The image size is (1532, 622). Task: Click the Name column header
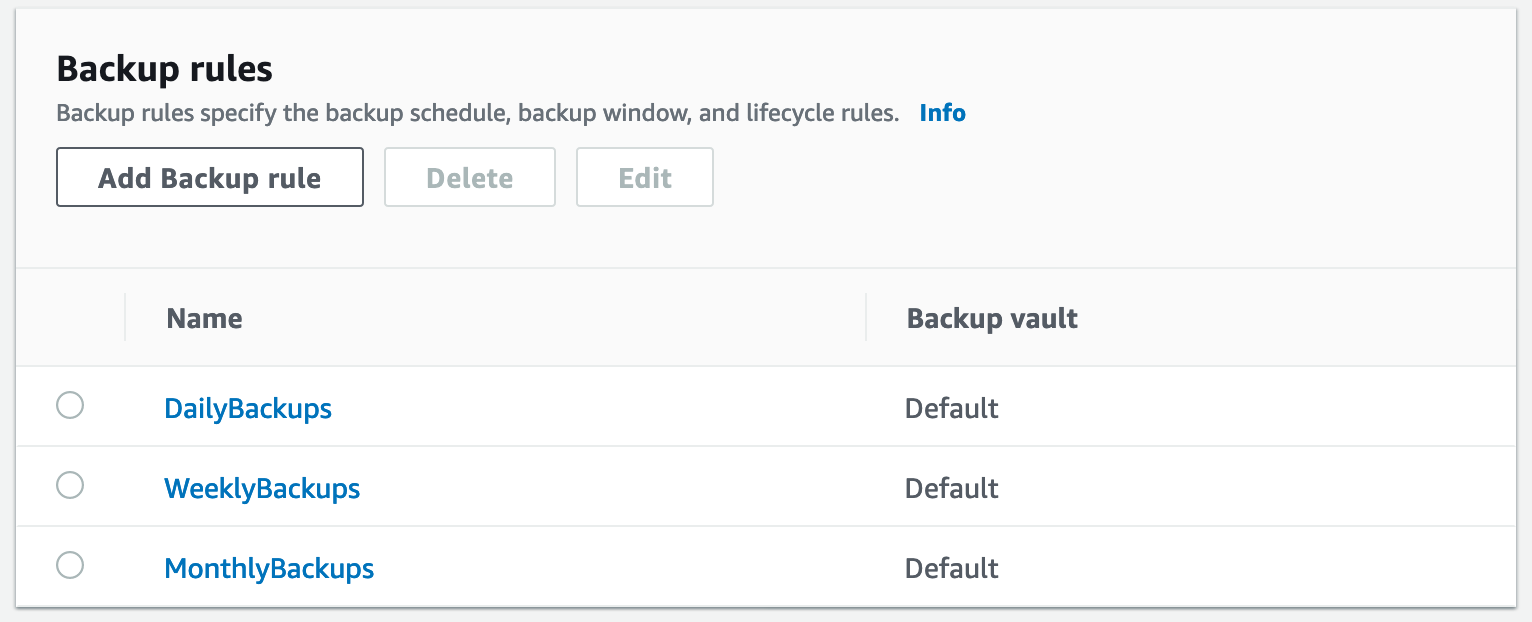click(204, 319)
